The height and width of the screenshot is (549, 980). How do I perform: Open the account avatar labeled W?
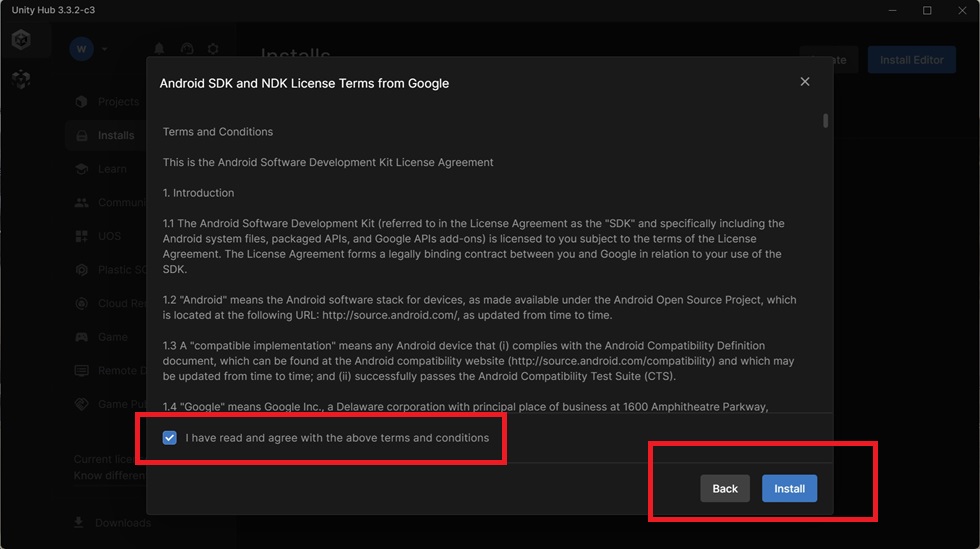click(x=81, y=49)
